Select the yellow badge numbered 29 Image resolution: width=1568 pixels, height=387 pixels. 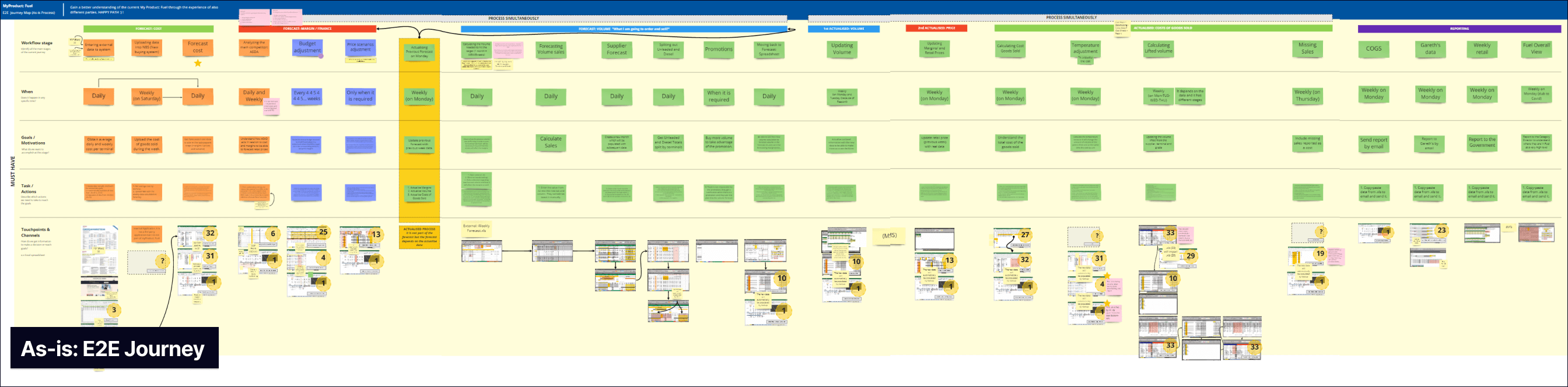[x=1191, y=256]
